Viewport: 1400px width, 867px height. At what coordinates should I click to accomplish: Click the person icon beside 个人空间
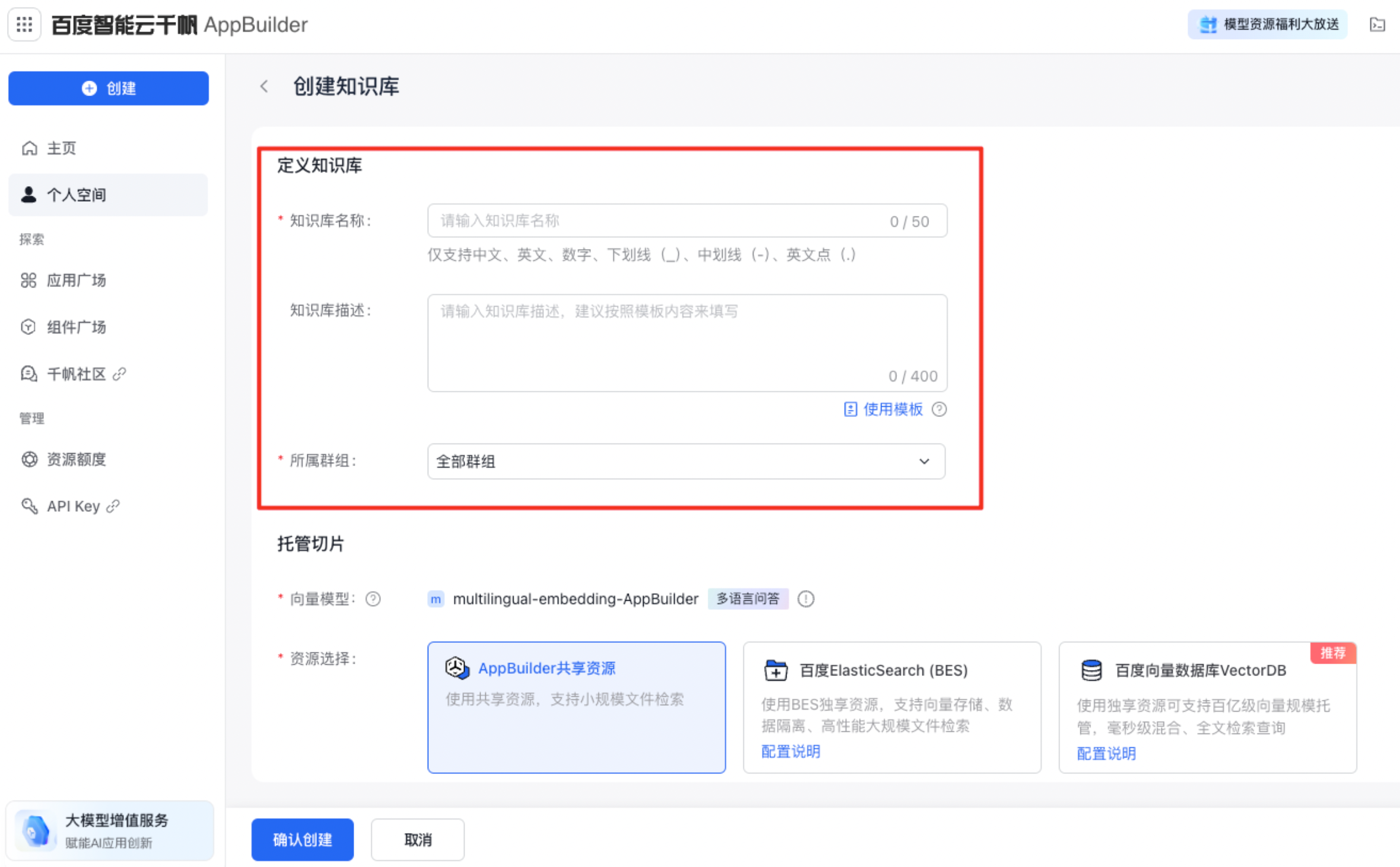click(28, 194)
